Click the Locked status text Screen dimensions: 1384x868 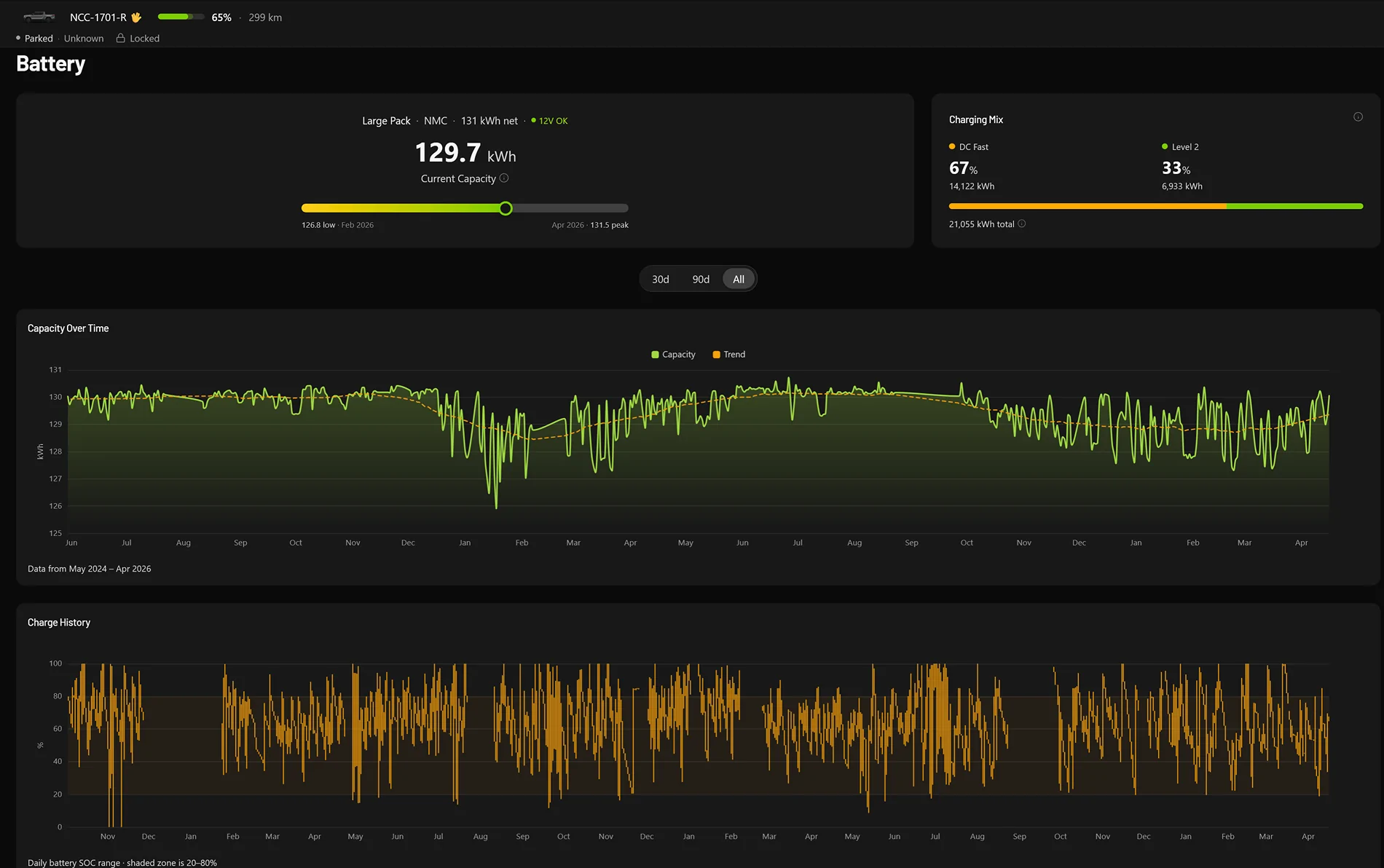pyautogui.click(x=144, y=38)
